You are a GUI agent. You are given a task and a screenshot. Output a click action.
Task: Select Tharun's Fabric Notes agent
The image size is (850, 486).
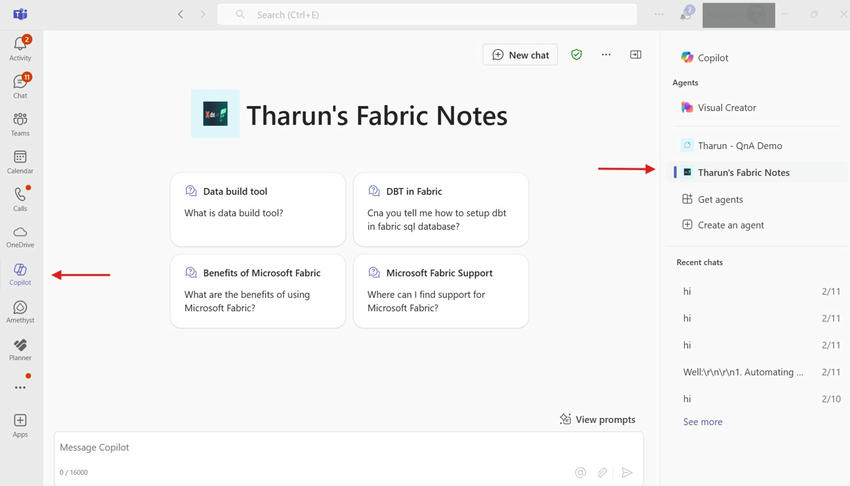click(x=758, y=172)
